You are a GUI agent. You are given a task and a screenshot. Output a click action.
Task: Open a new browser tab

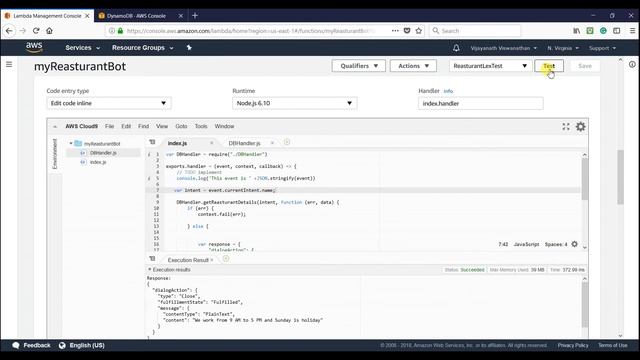[195, 16]
